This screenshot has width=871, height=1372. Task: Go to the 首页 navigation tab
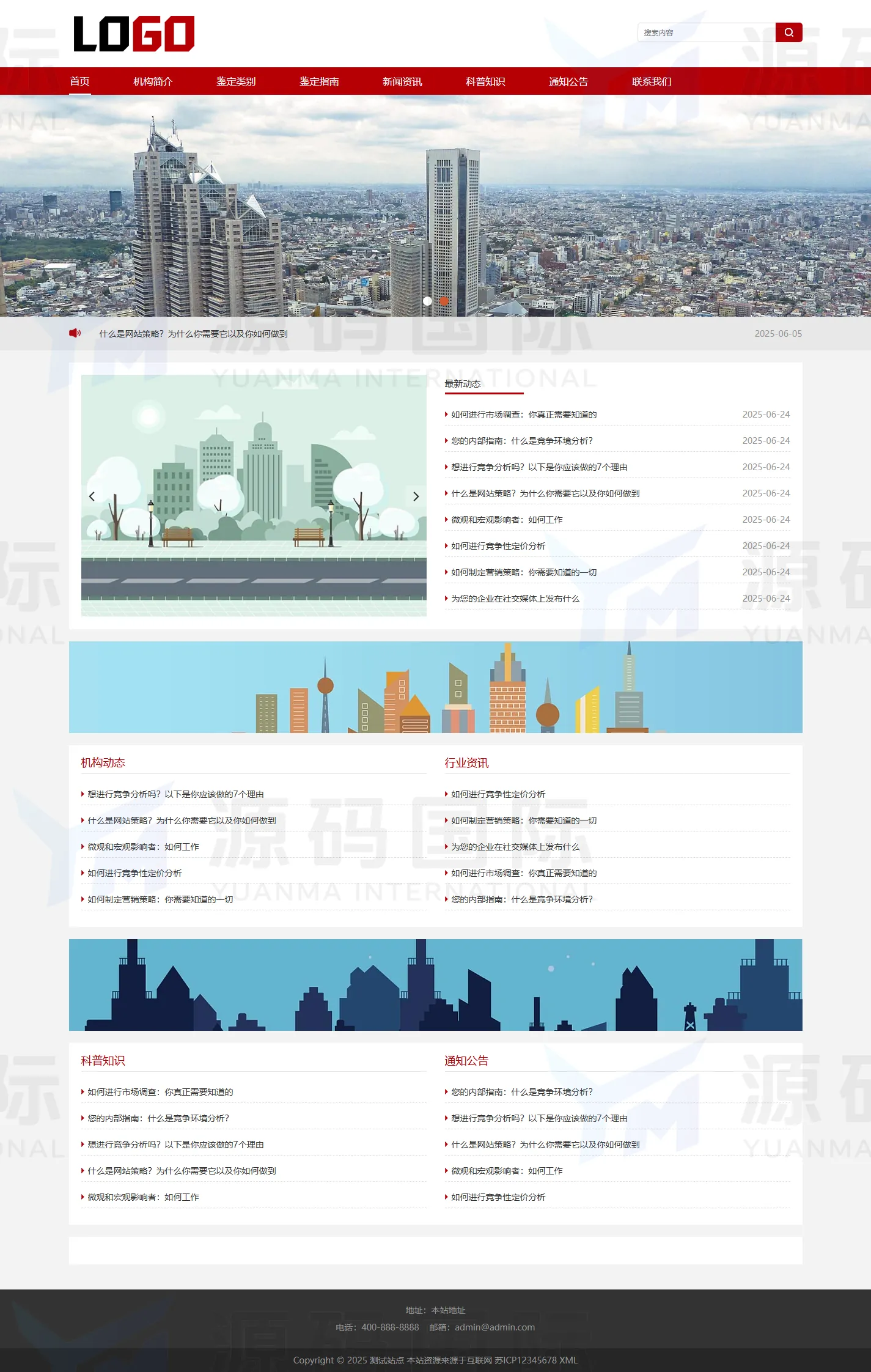[x=80, y=81]
